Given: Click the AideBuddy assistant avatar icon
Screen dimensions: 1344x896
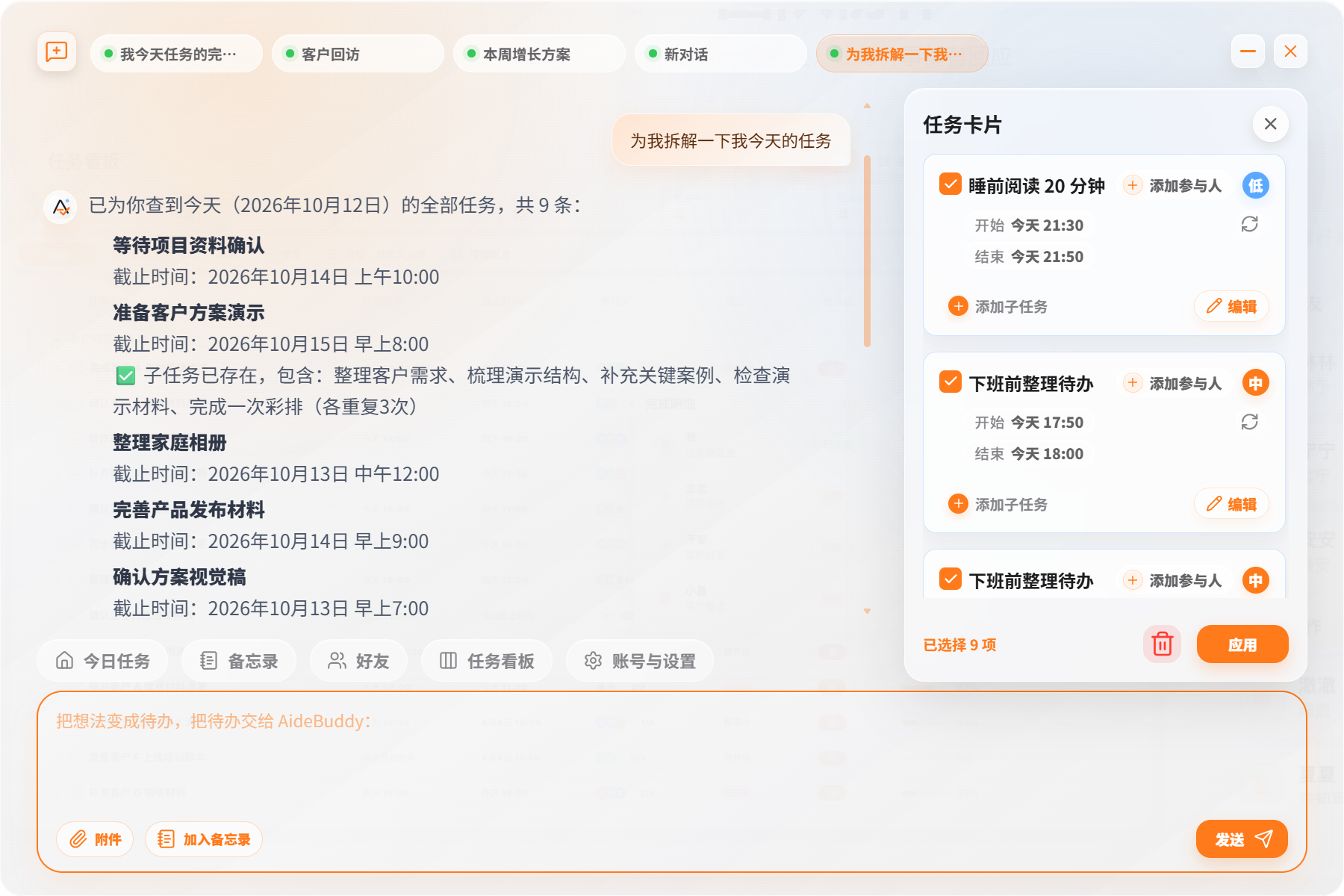Looking at the screenshot, I should pos(60,207).
